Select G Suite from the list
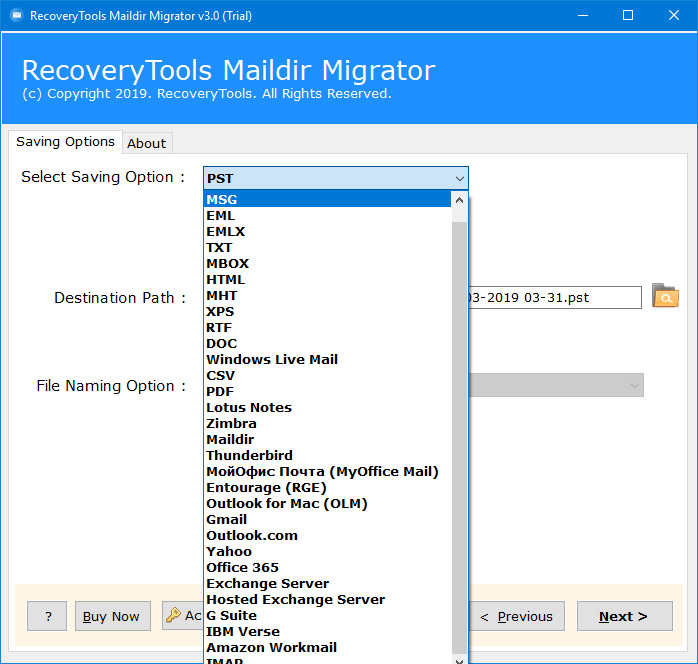Image resolution: width=698 pixels, height=664 pixels. 328,616
